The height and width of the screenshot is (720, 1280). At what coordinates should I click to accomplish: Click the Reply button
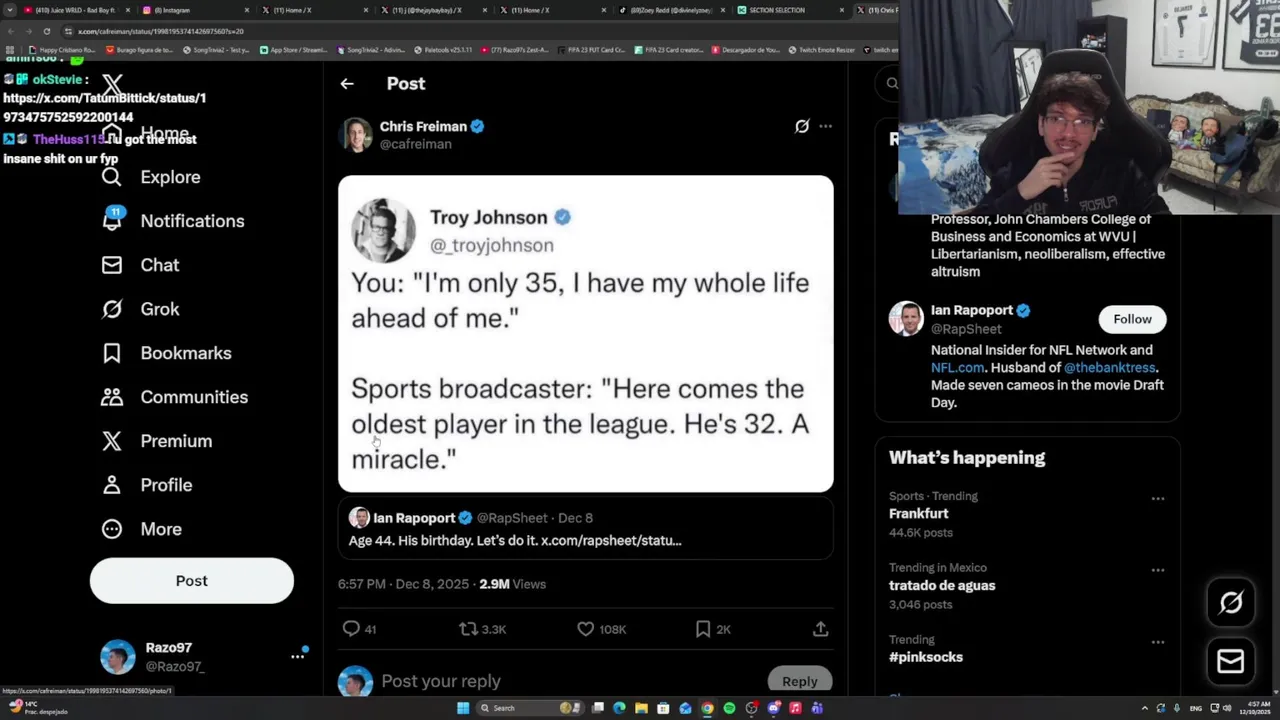pyautogui.click(x=799, y=681)
